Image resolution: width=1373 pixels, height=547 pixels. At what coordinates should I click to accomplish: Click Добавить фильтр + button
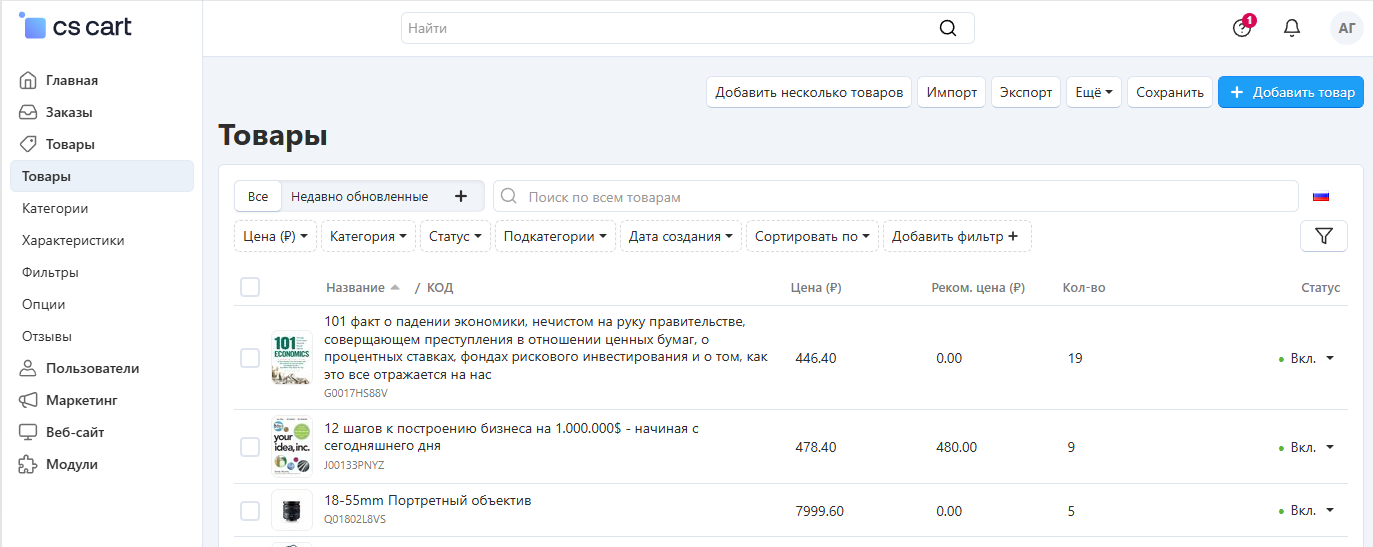(x=957, y=236)
